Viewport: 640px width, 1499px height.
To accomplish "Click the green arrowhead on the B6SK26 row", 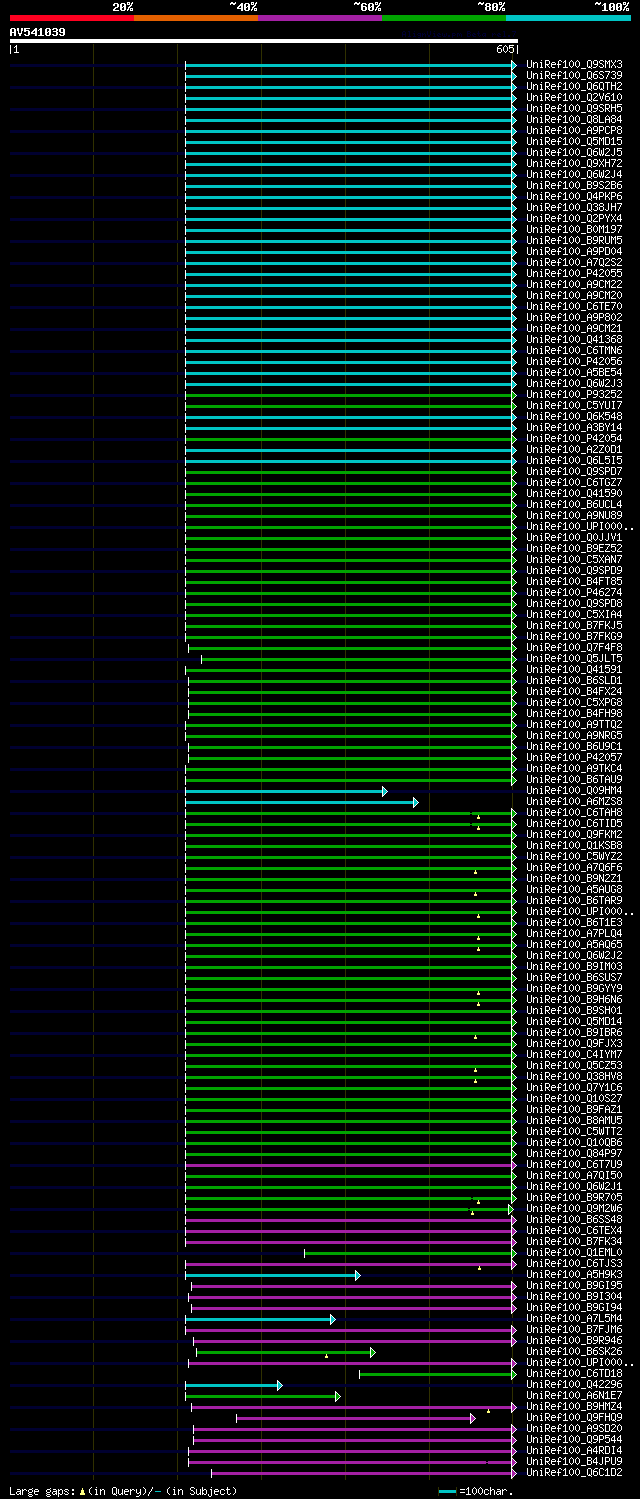I will point(372,1352).
